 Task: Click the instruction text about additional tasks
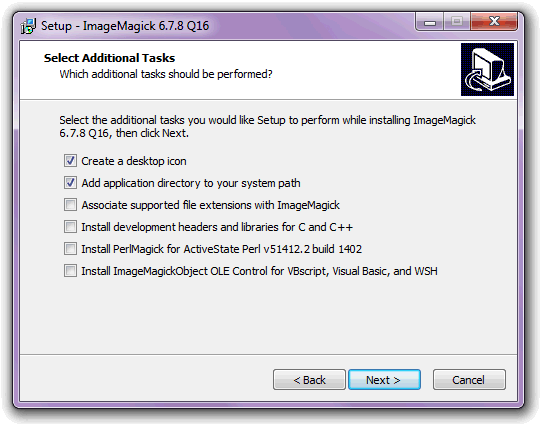point(267,126)
